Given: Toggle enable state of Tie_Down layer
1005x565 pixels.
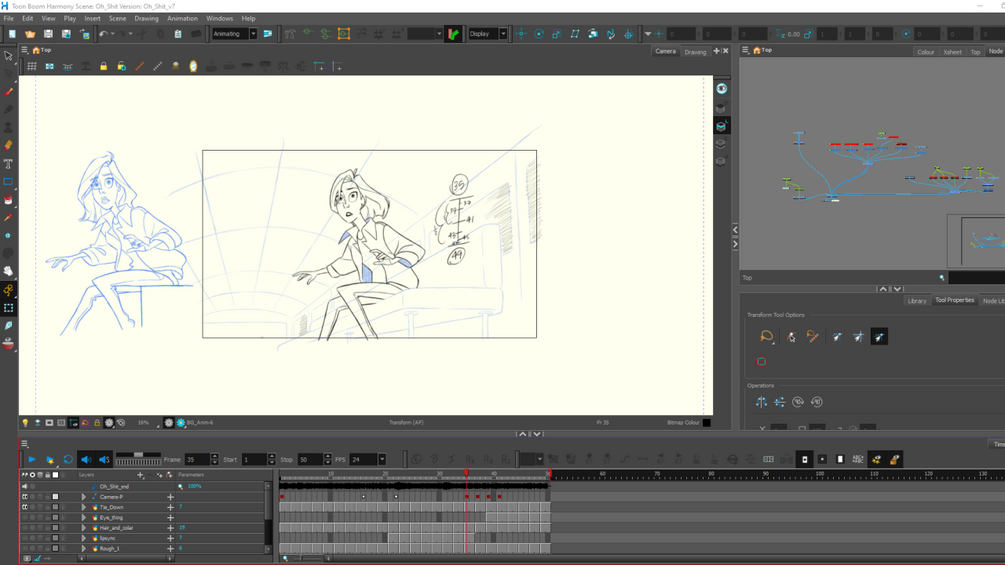Looking at the screenshot, I should [x=25, y=507].
